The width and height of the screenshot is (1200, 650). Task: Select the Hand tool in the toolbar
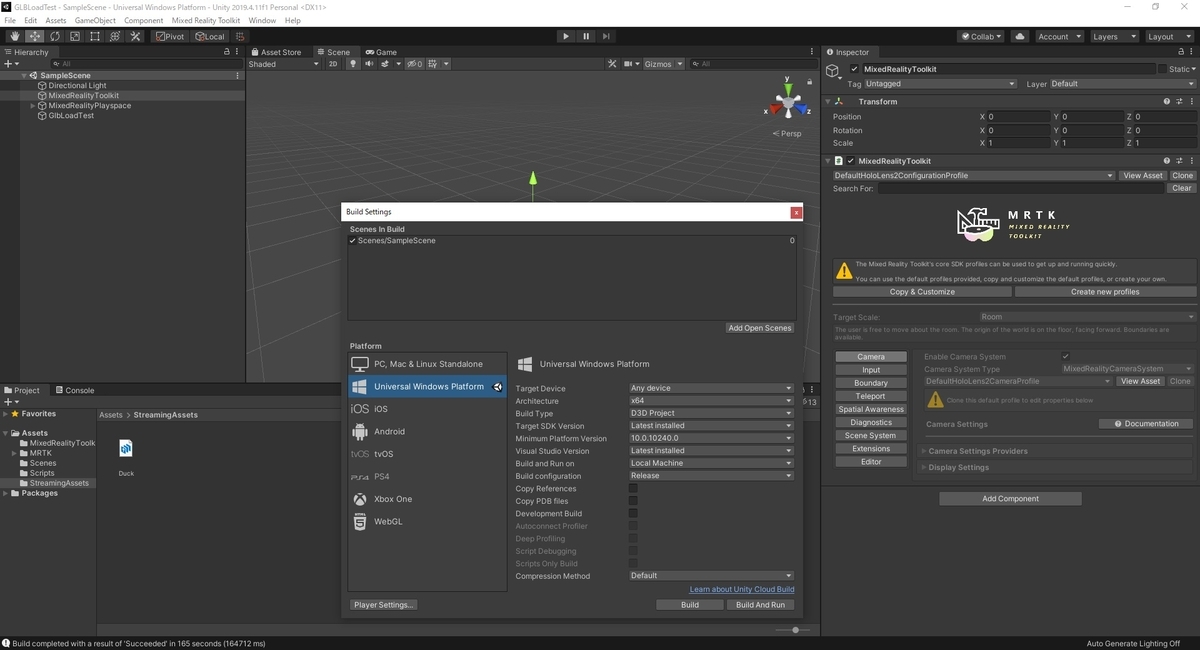tap(15, 36)
